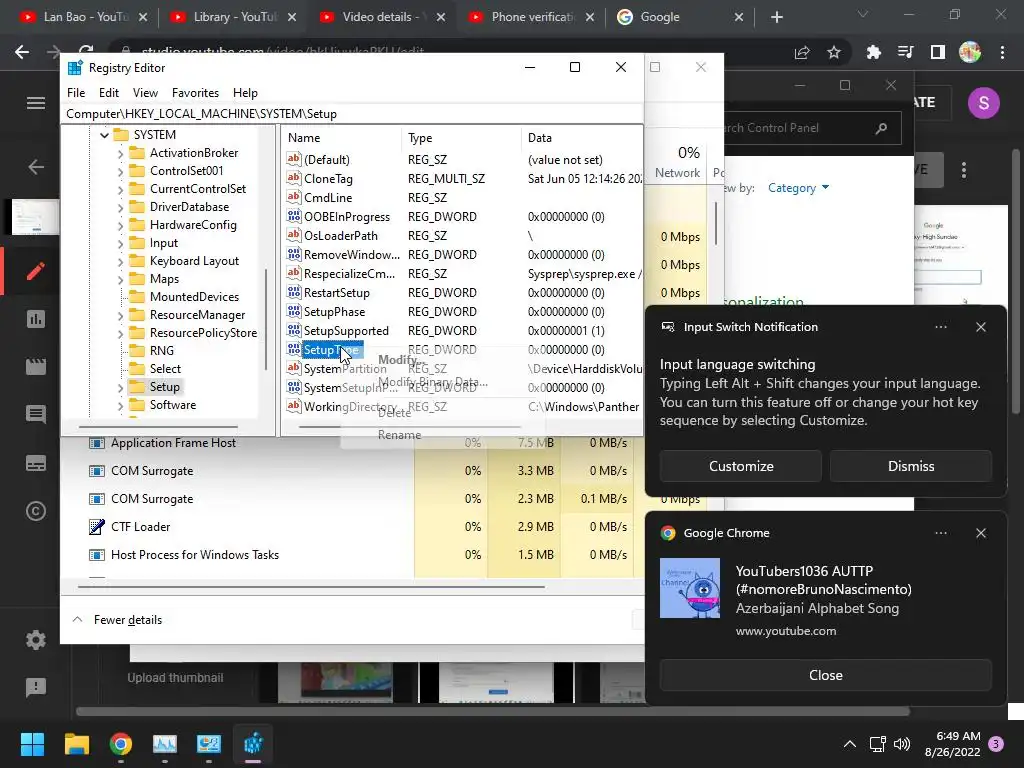Expand the HardwareConfig key
This screenshot has width=1024, height=768.
(120, 225)
